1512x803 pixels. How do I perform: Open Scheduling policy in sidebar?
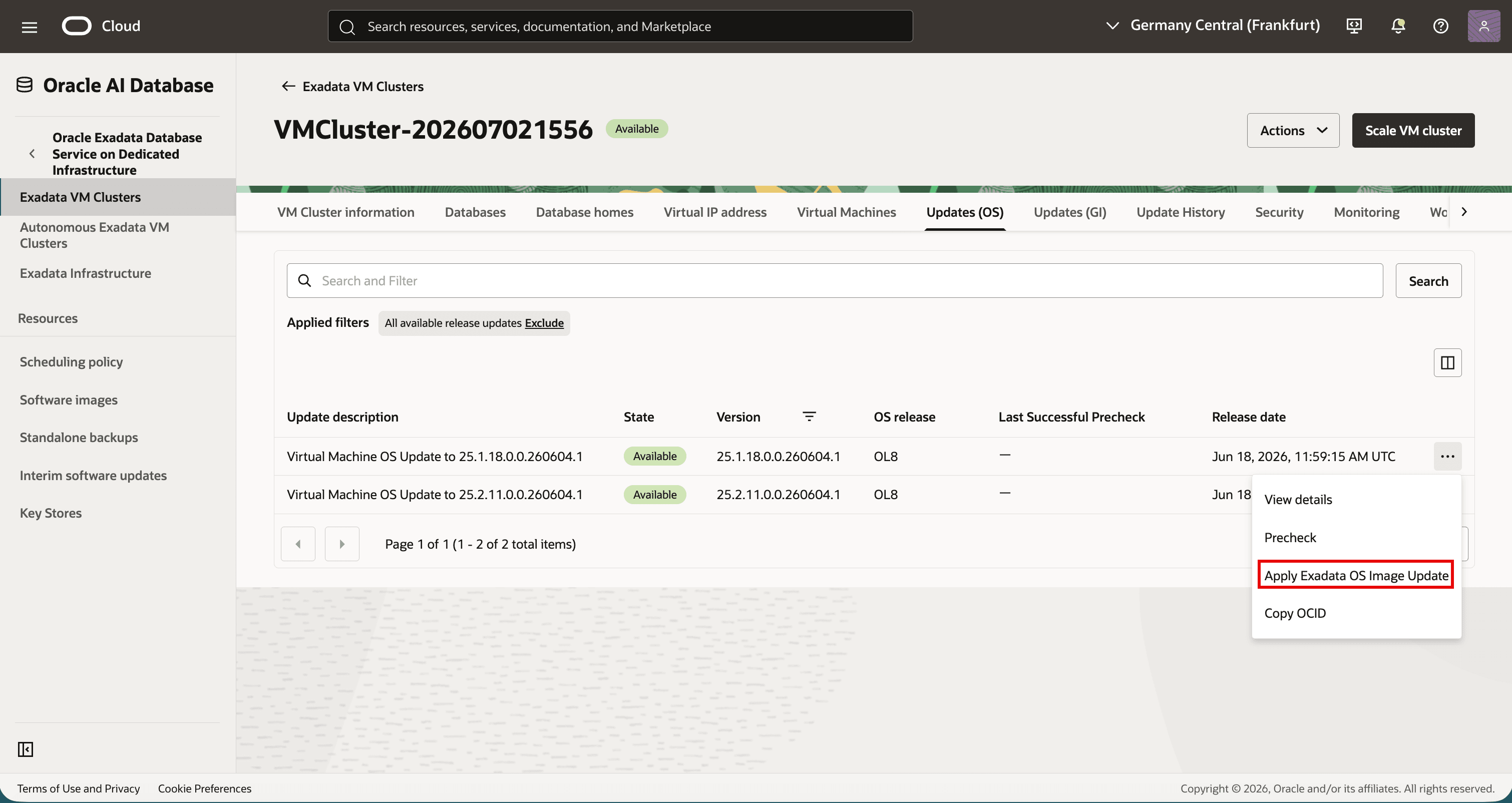[71, 361]
